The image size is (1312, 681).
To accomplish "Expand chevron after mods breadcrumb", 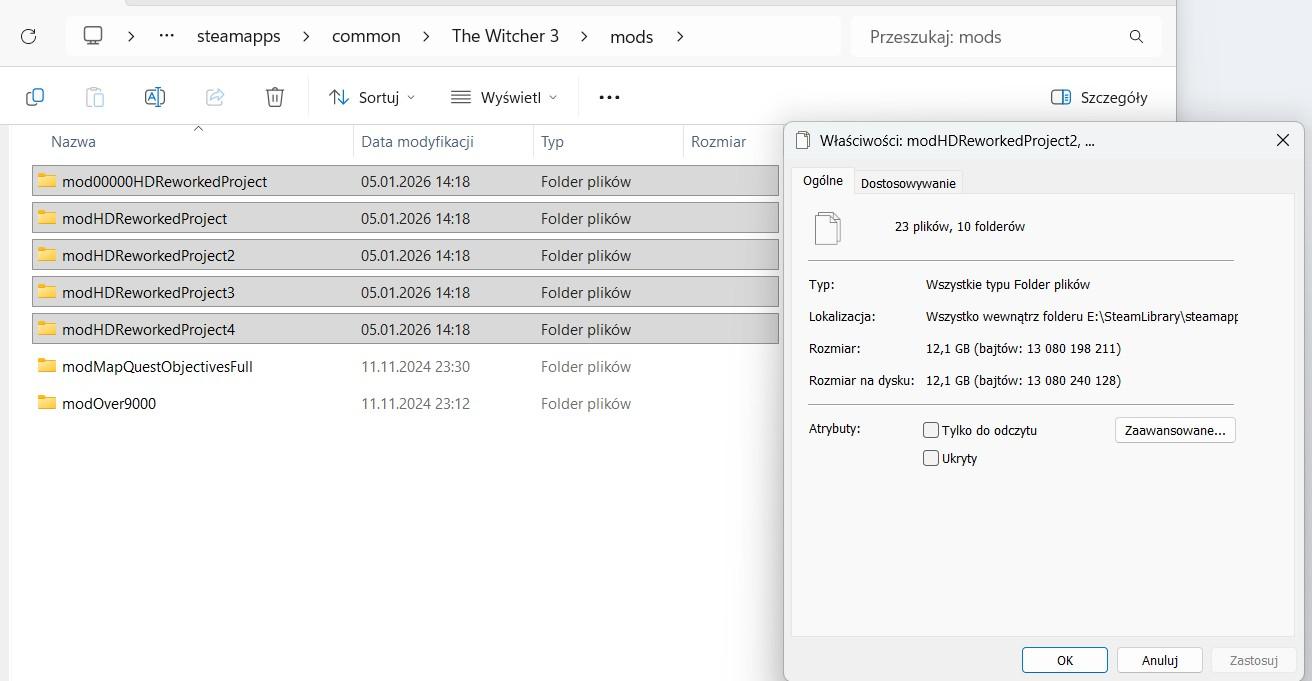I will click(680, 36).
